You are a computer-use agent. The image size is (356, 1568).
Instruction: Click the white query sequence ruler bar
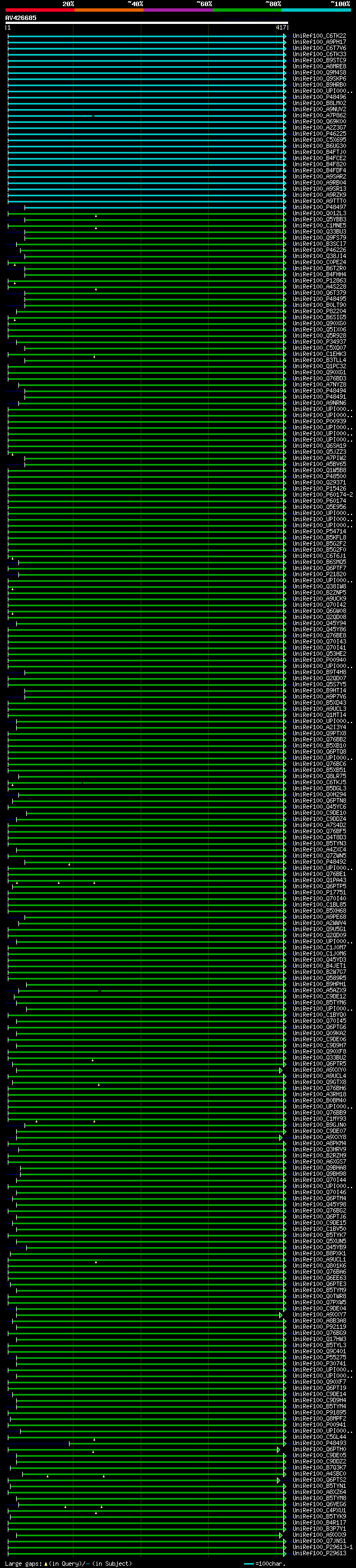[x=146, y=23]
